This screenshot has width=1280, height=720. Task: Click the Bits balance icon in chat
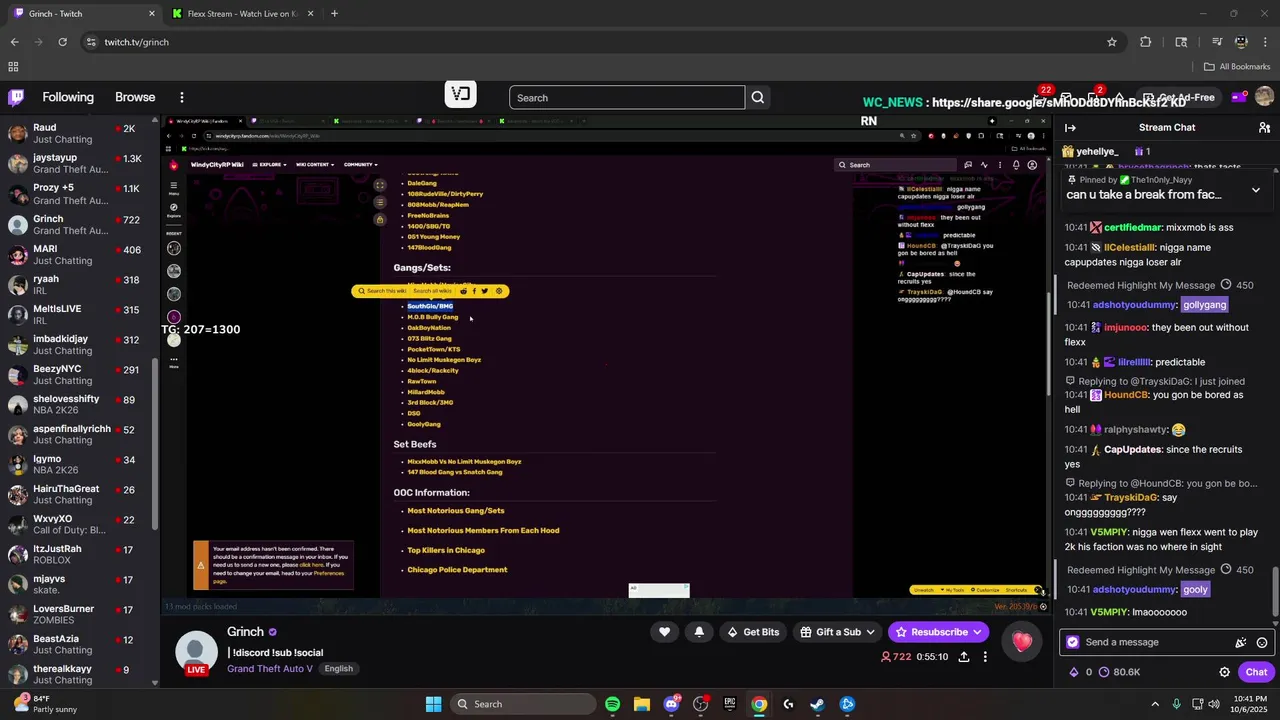(x=1074, y=672)
